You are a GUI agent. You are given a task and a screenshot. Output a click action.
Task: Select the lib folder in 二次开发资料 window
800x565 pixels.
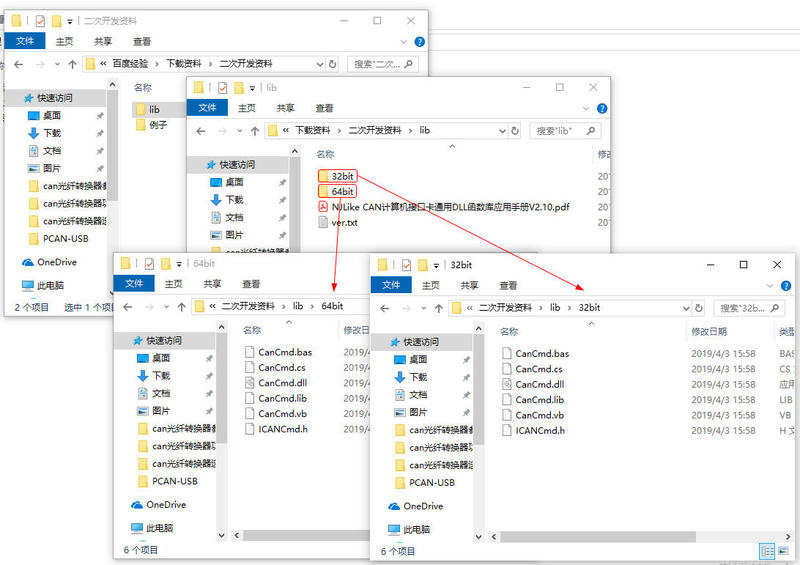154,109
